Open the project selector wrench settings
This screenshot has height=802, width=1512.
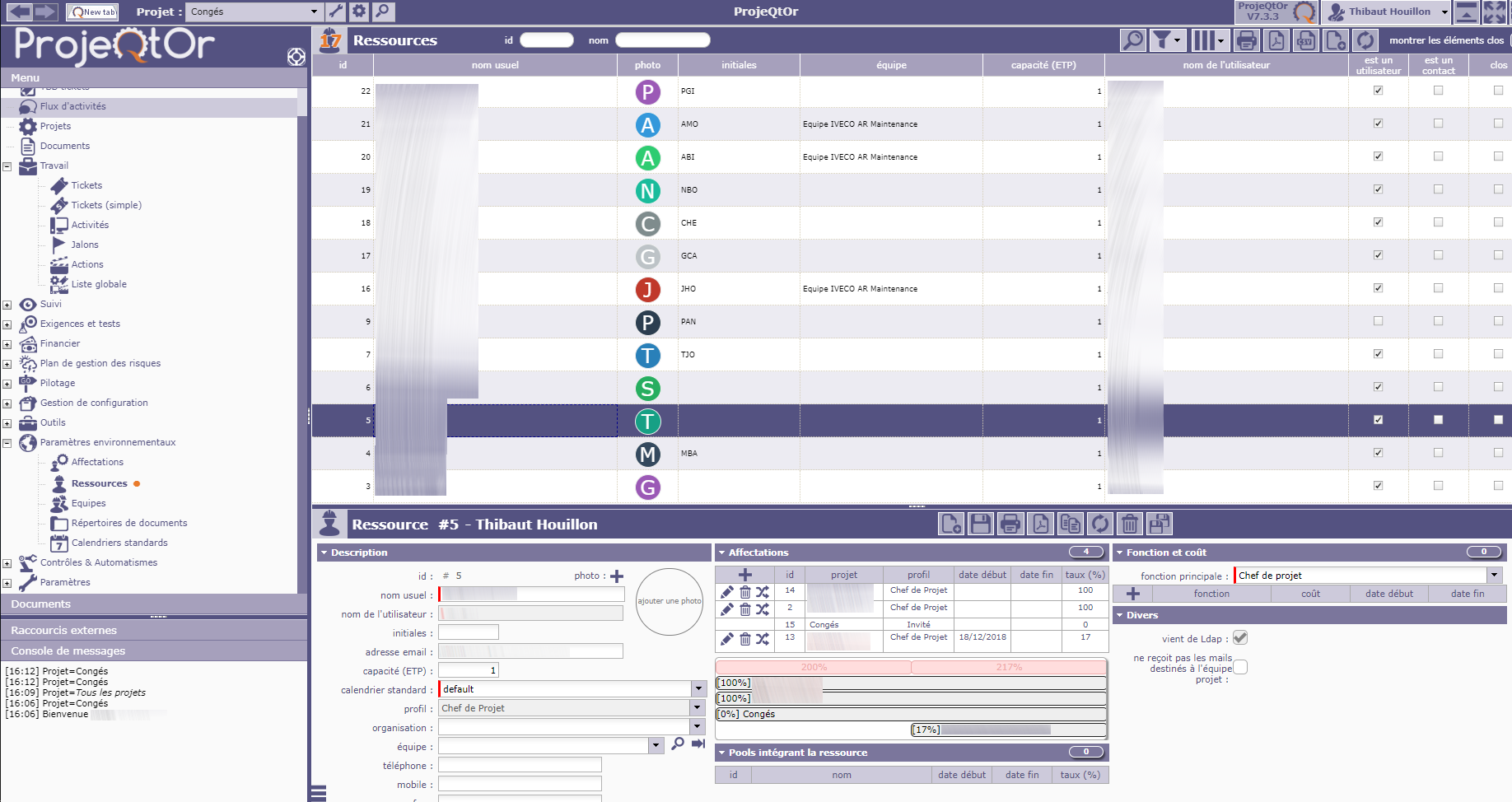coord(336,12)
